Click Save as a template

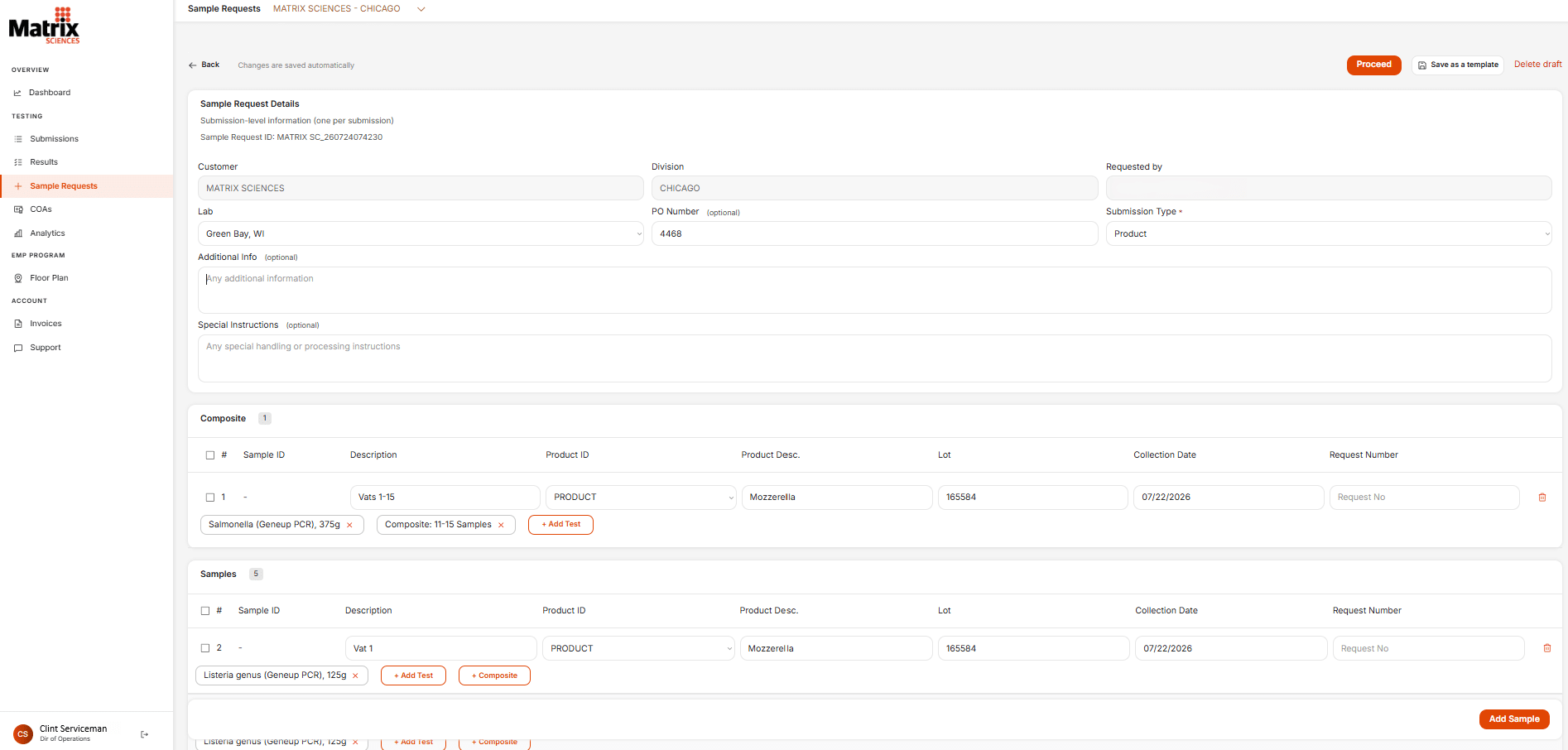1458,65
